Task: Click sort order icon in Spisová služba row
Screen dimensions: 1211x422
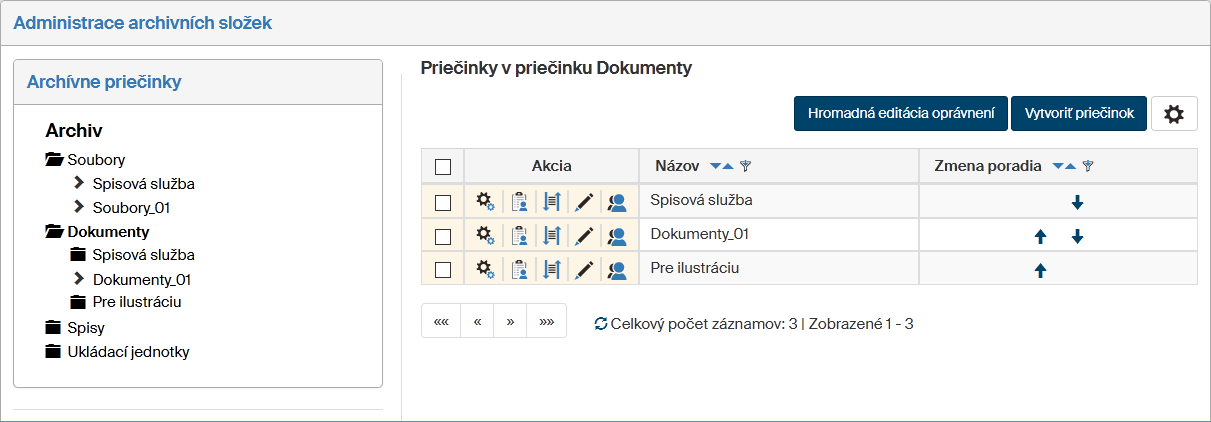Action: [x=552, y=202]
